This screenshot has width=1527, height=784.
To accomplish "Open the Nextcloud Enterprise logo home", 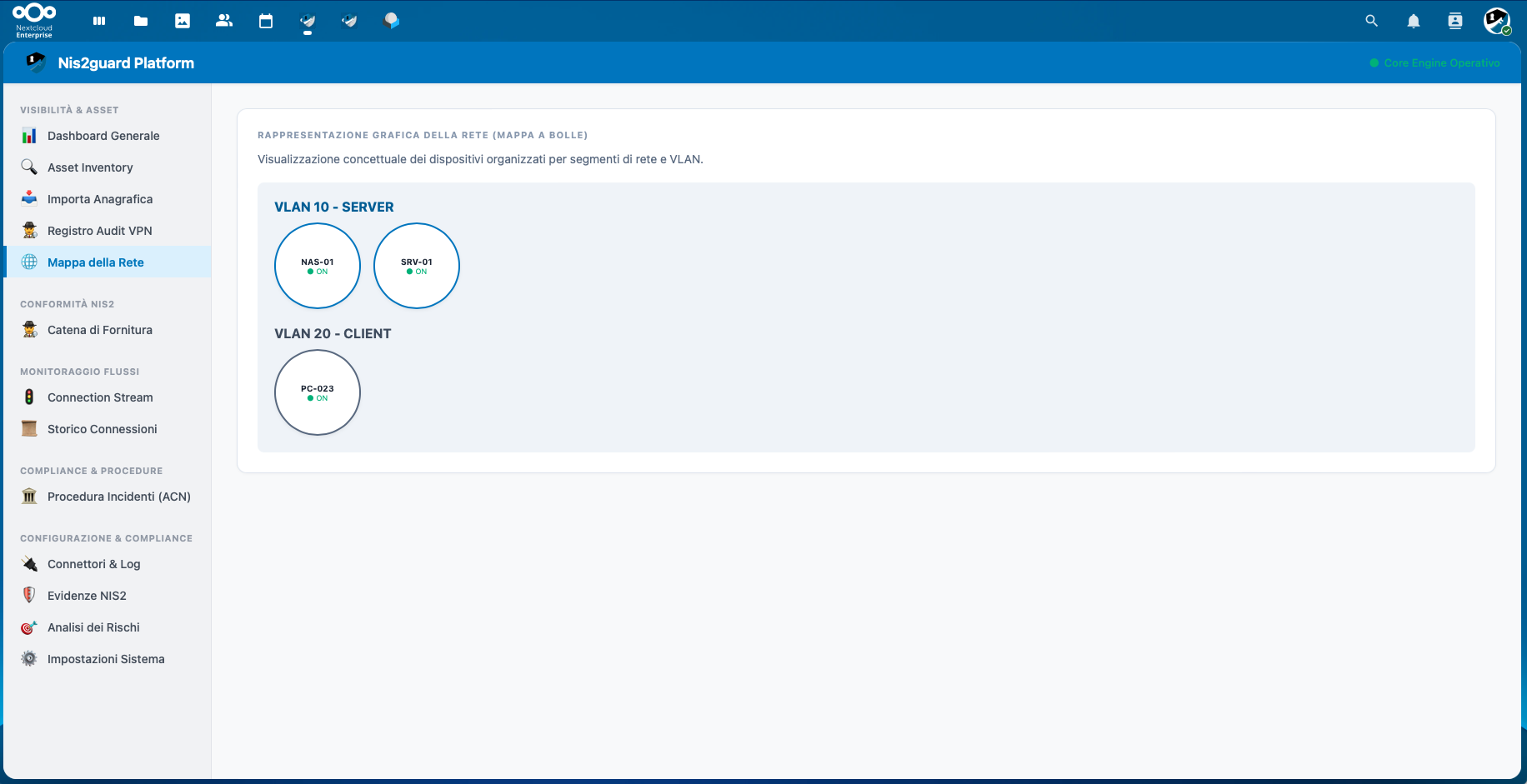I will pyautogui.click(x=34, y=20).
